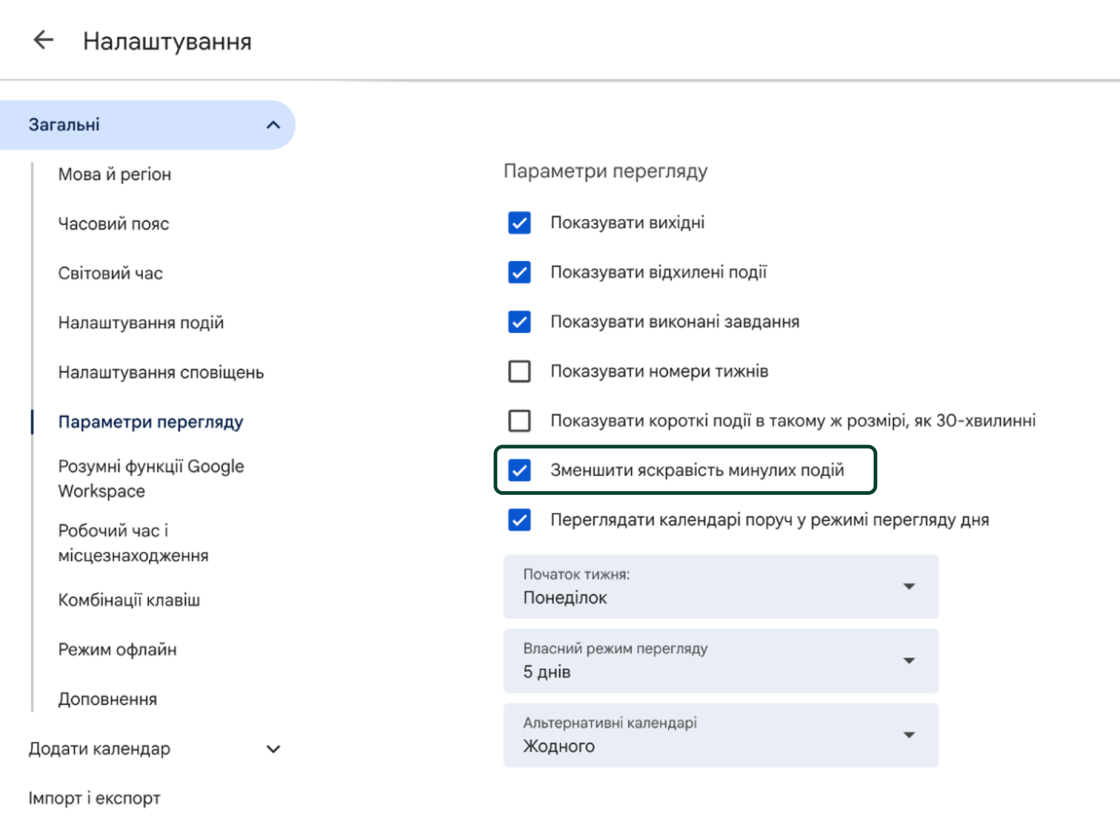The height and width of the screenshot is (835, 1120).
Task: Expand the Додати календар section
Action: [x=273, y=749]
